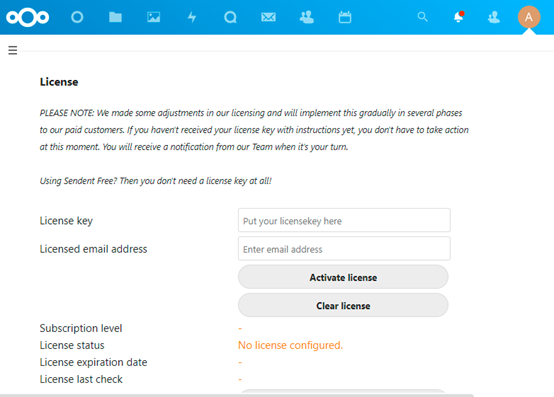Open unified search magnifier
The width and height of the screenshot is (554, 397).
pyautogui.click(x=423, y=17)
